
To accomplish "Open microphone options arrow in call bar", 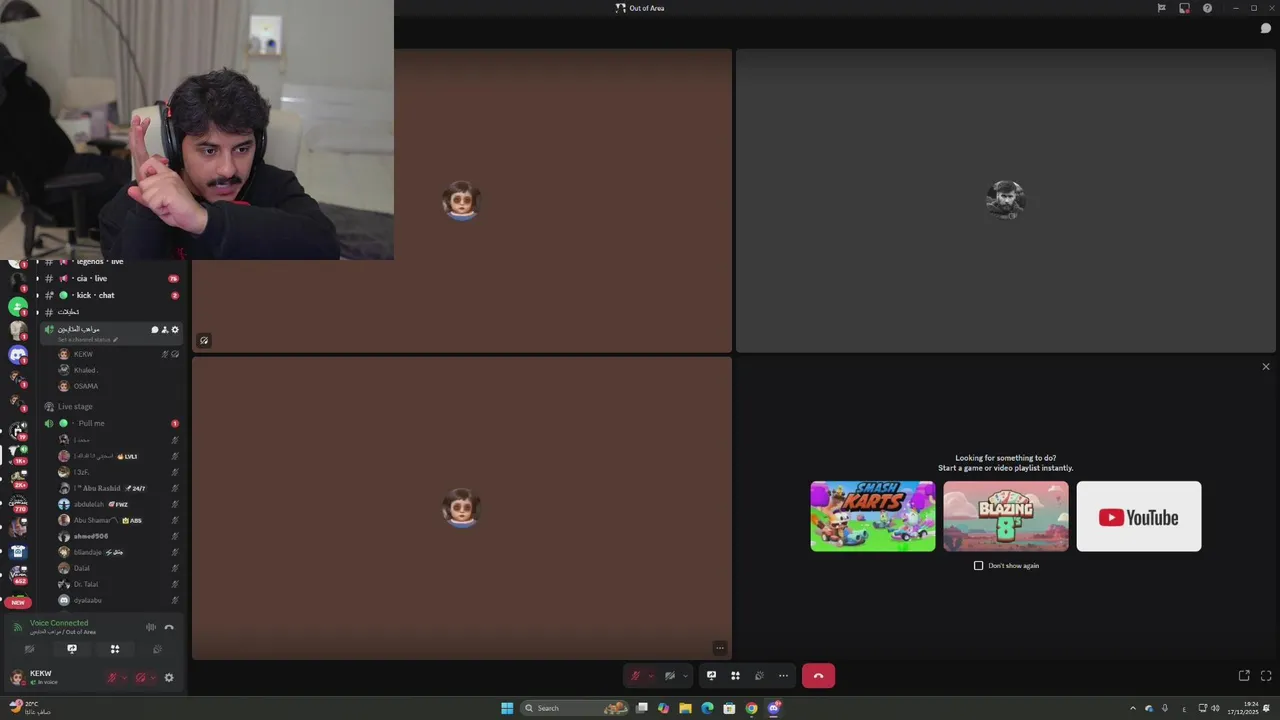I will 650,676.
